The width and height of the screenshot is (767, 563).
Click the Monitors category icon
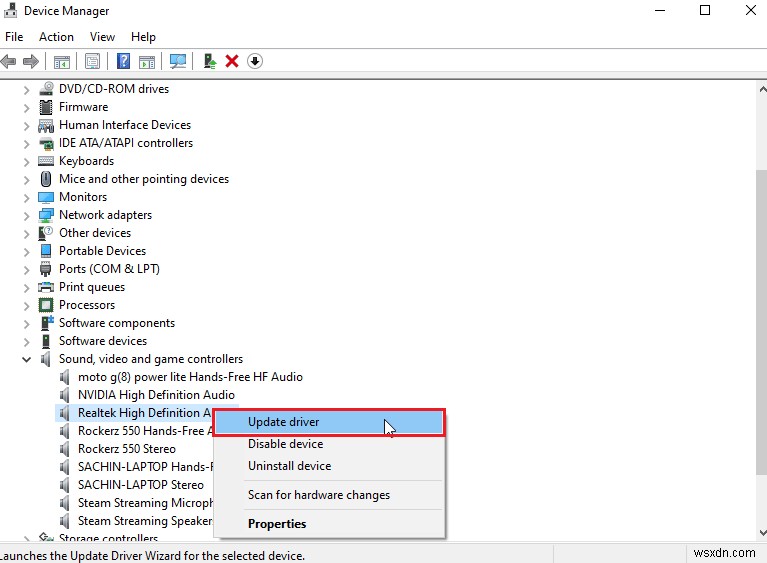pyautogui.click(x=46, y=197)
